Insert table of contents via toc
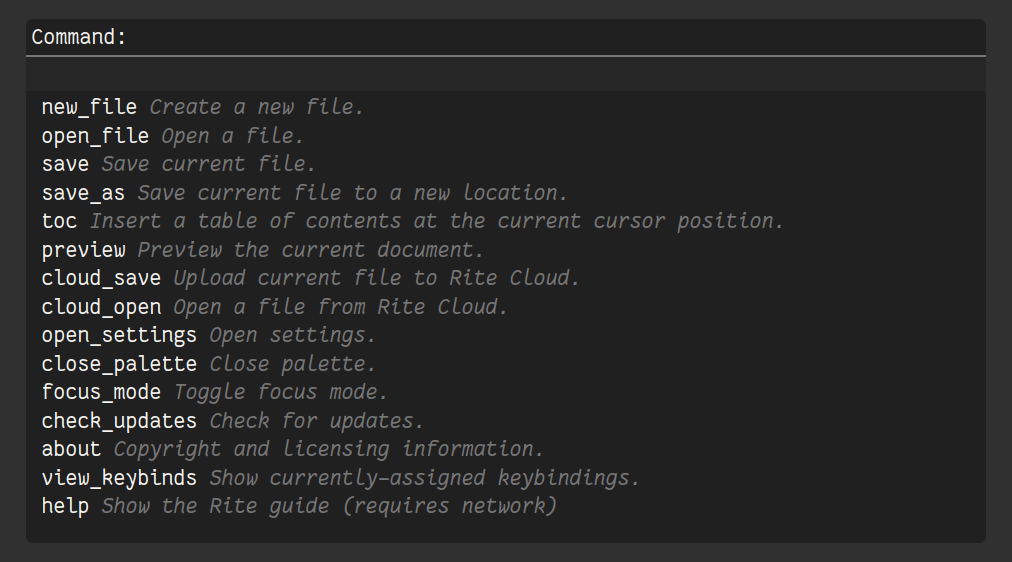The image size is (1012, 562). [59, 221]
